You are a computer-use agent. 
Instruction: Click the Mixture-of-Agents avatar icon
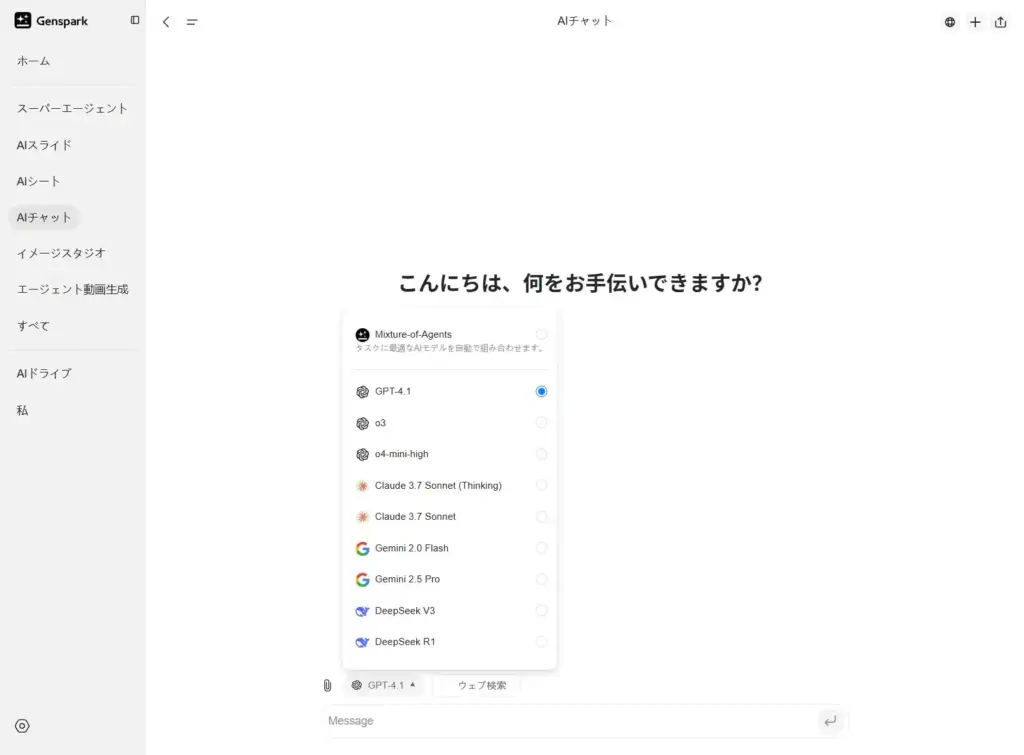[362, 334]
